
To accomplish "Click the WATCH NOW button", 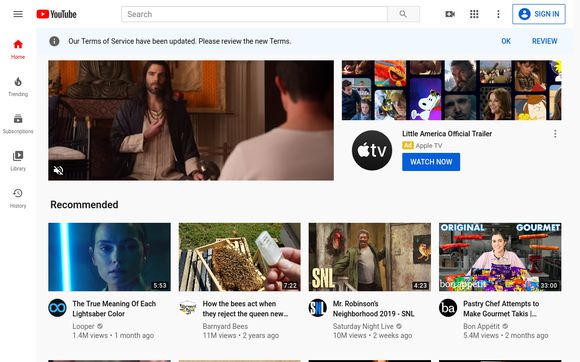I will 431,162.
